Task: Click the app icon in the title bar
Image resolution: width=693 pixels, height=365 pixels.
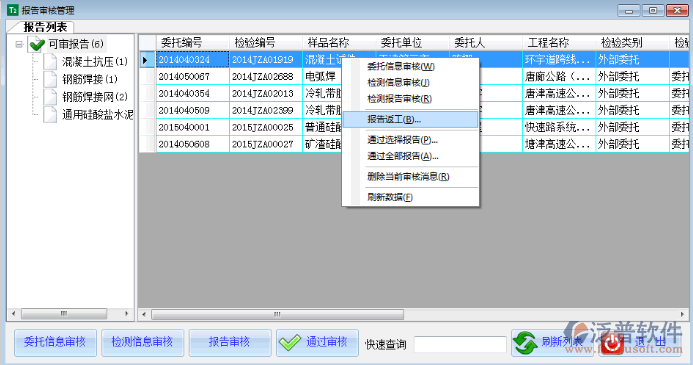Action: (13, 10)
